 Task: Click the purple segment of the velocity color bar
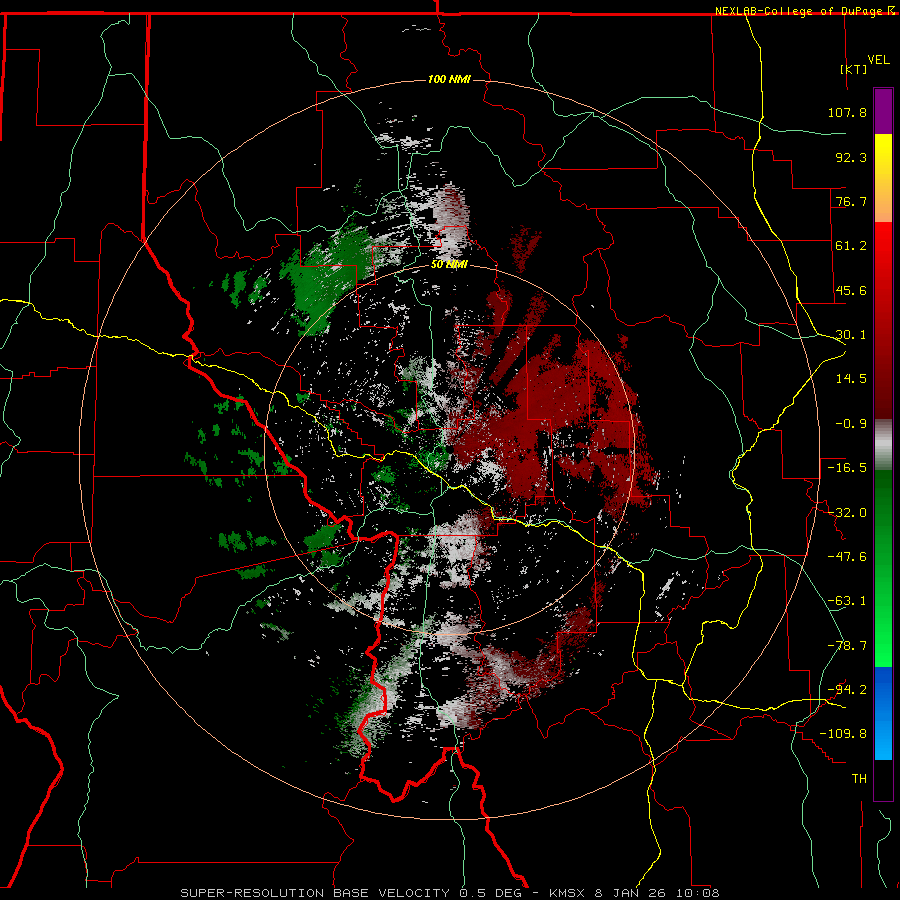[x=883, y=112]
